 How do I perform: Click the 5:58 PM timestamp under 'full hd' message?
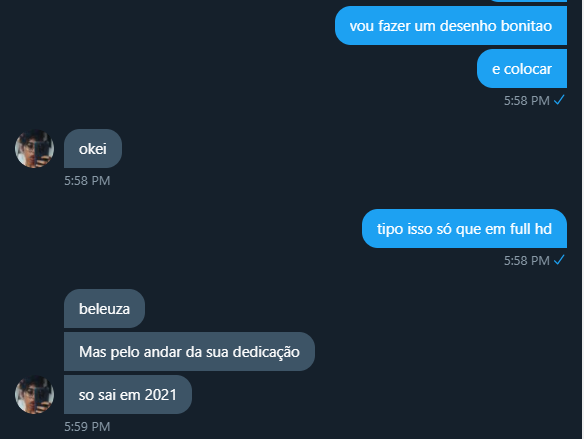pos(527,260)
